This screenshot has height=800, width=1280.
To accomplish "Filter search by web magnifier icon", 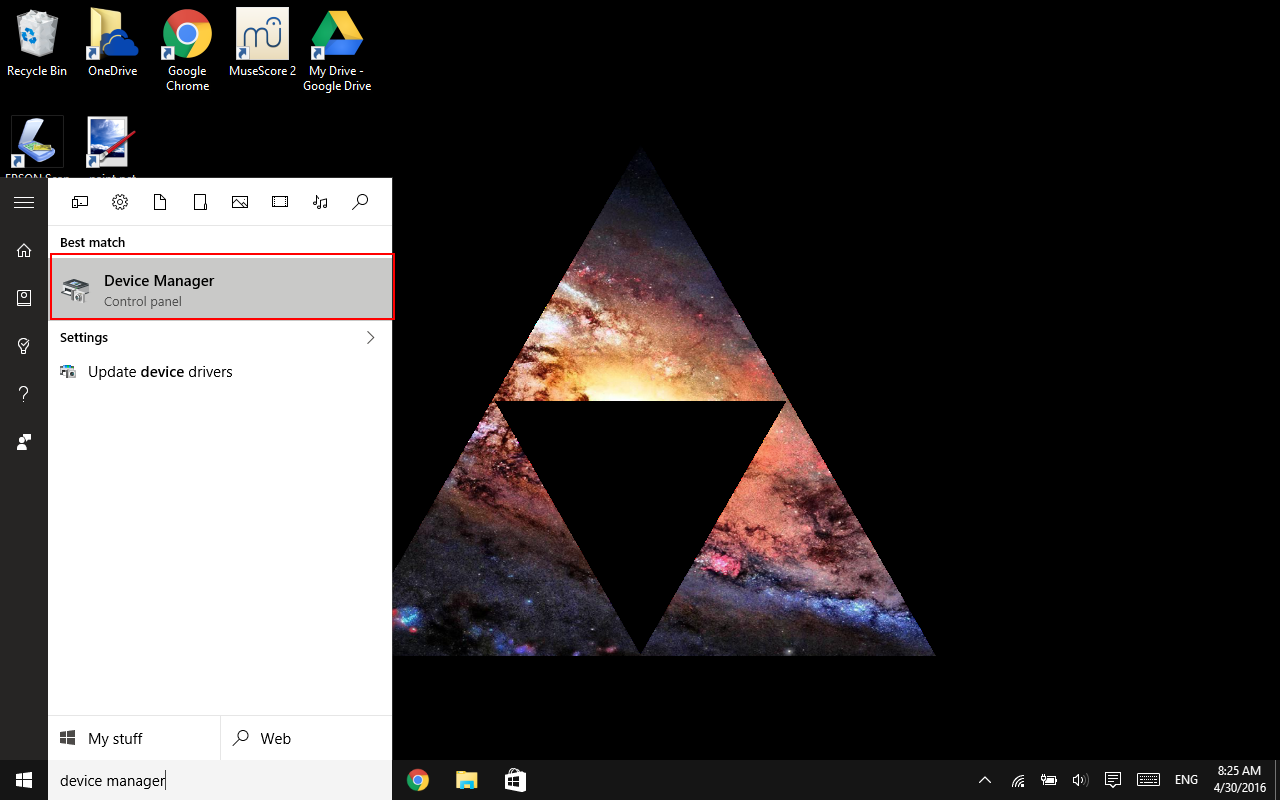I will tap(360, 202).
